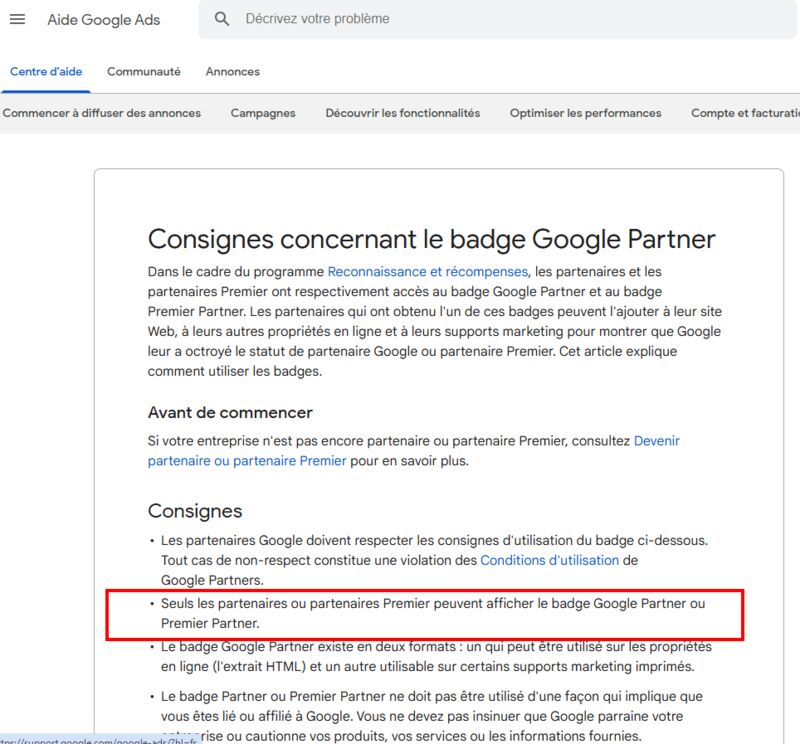Image resolution: width=800 pixels, height=744 pixels.
Task: Click bullet "Le badge Google Partner existe en deux formats"
Action: tap(436, 656)
